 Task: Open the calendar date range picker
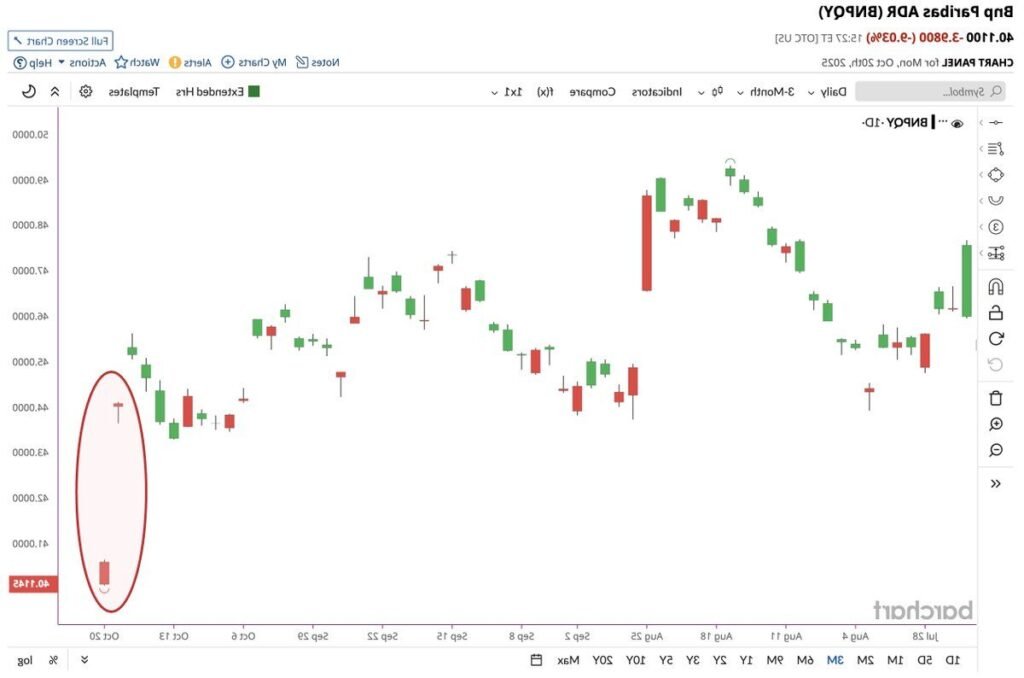tap(536, 660)
